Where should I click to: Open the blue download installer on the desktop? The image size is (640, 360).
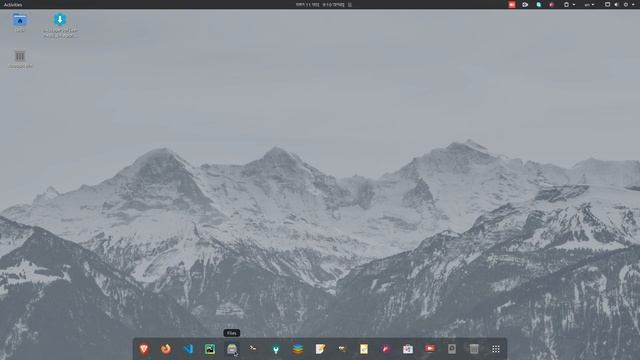tap(60, 20)
